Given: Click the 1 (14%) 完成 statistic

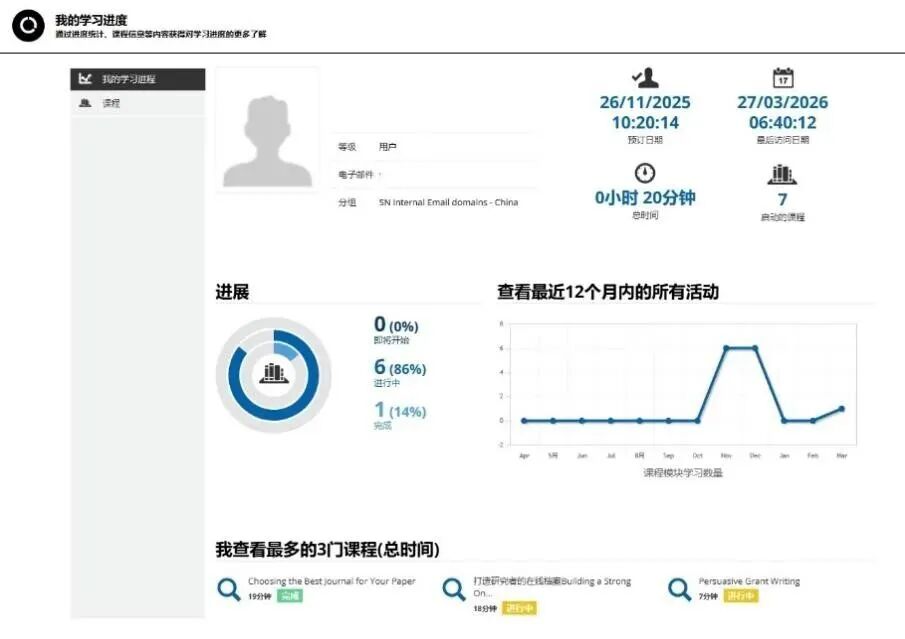Looking at the screenshot, I should click(x=399, y=415).
